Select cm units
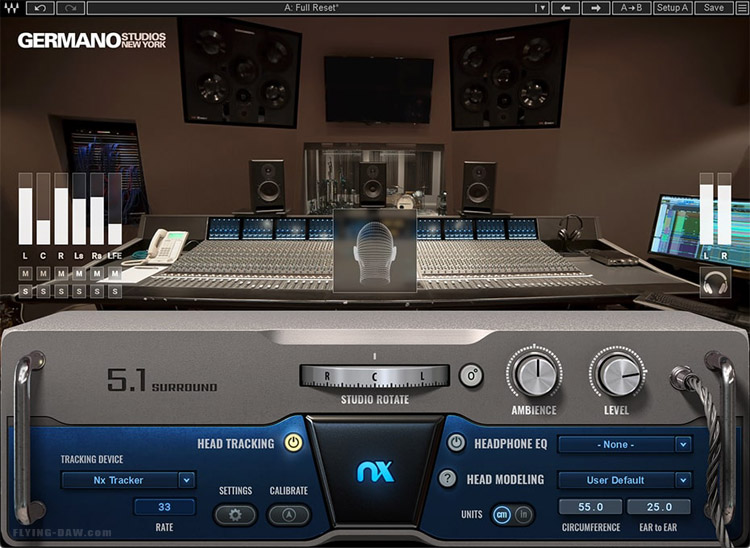The width and height of the screenshot is (750, 548). click(502, 515)
